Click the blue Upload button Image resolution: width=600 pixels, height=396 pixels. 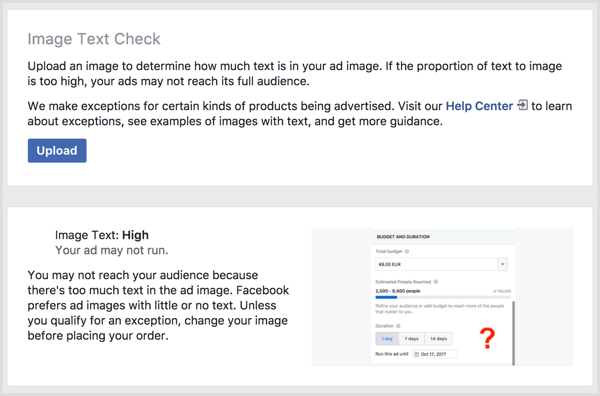57,151
